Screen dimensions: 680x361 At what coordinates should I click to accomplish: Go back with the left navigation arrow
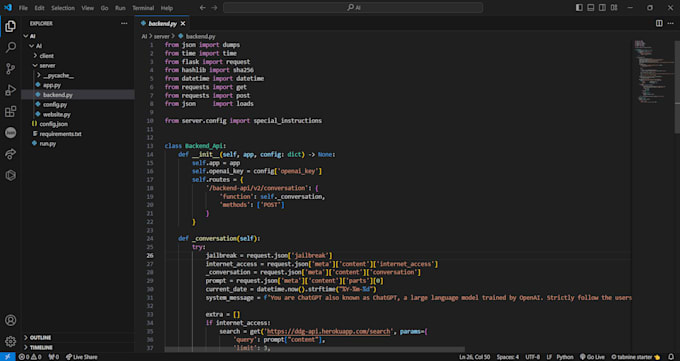coord(203,8)
